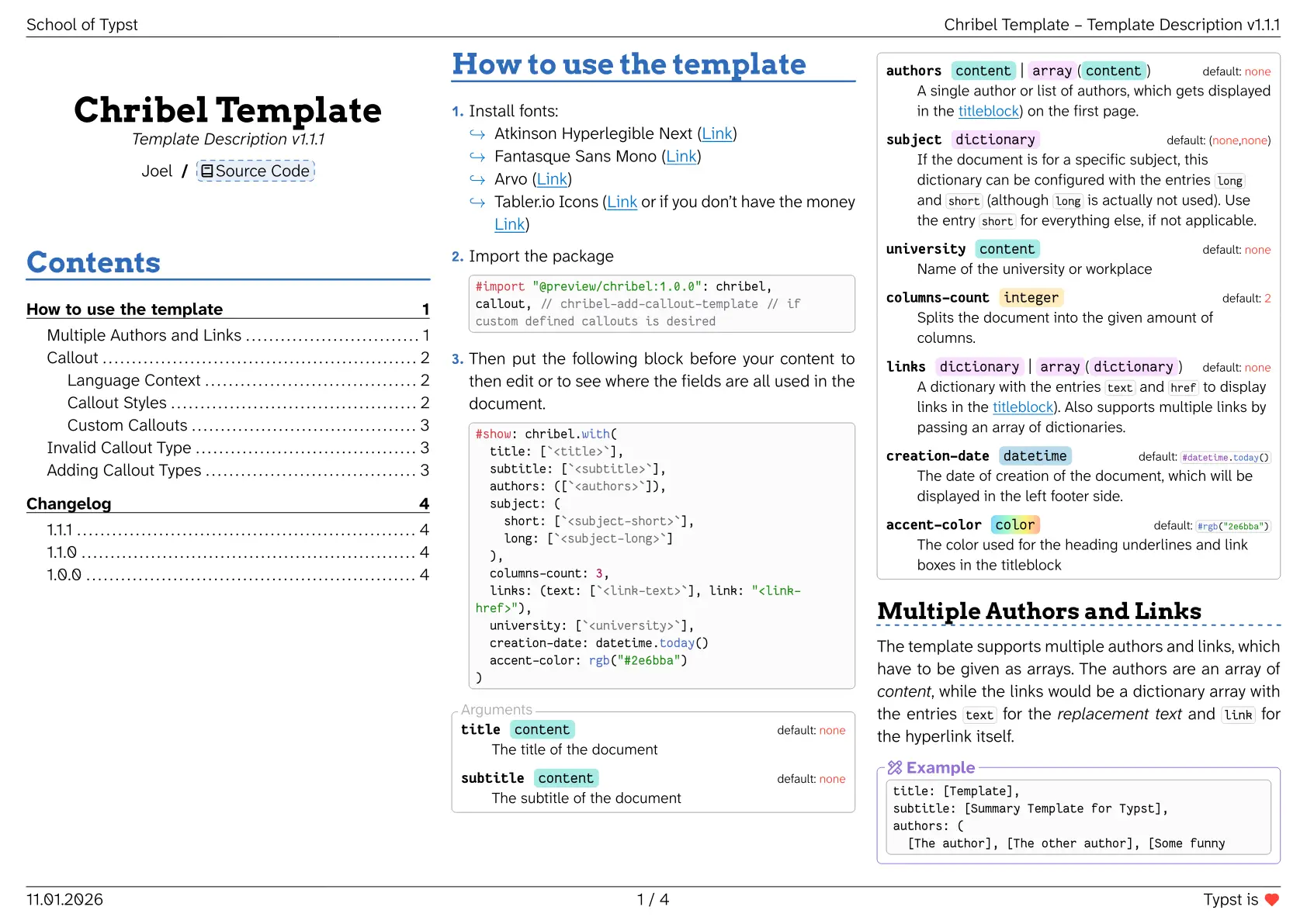This screenshot has height=924, width=1307.
Task: Click the accent-color gradient color type badge
Action: 1014,525
